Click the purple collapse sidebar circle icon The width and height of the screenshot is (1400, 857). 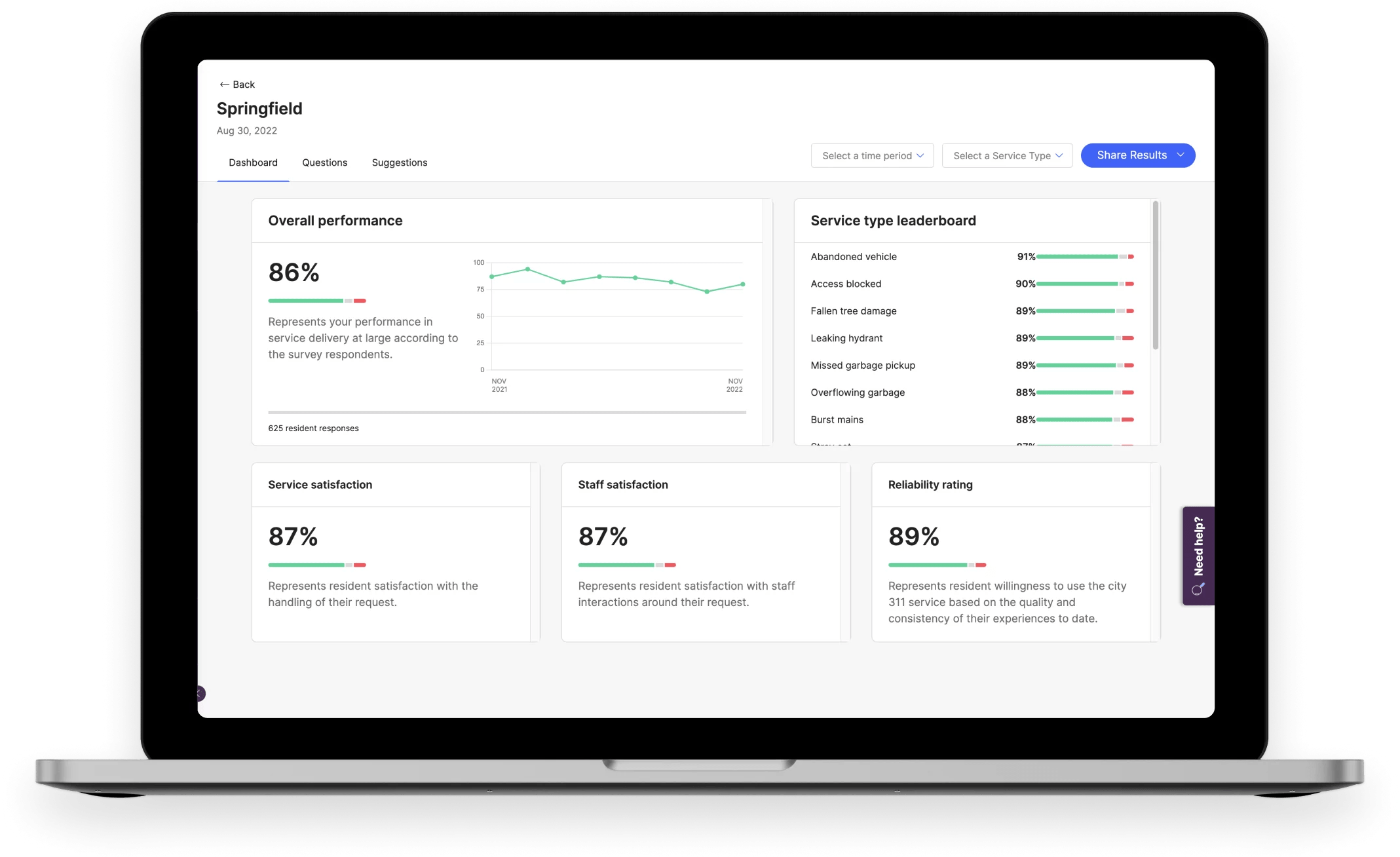pos(200,693)
